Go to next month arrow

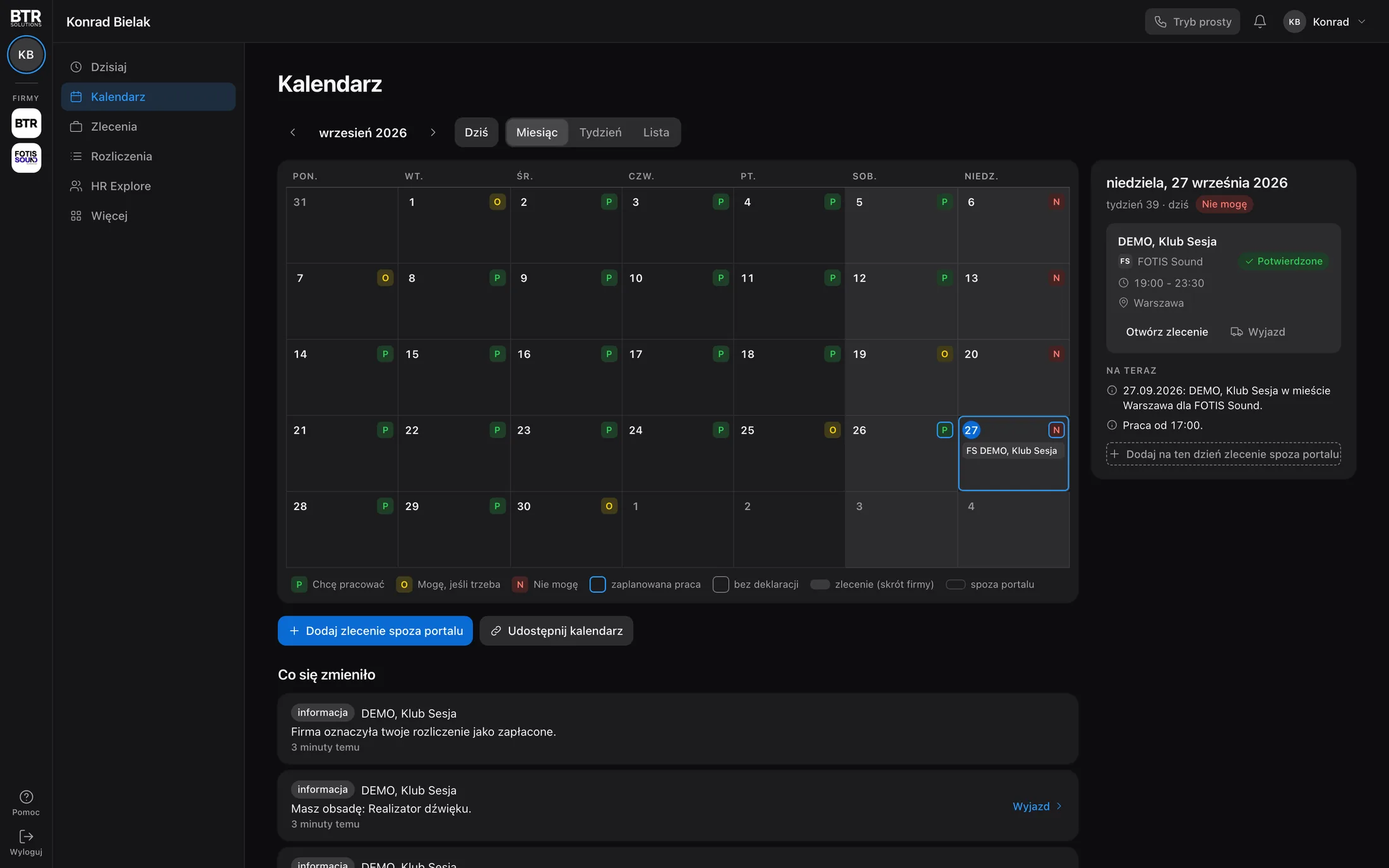432,133
